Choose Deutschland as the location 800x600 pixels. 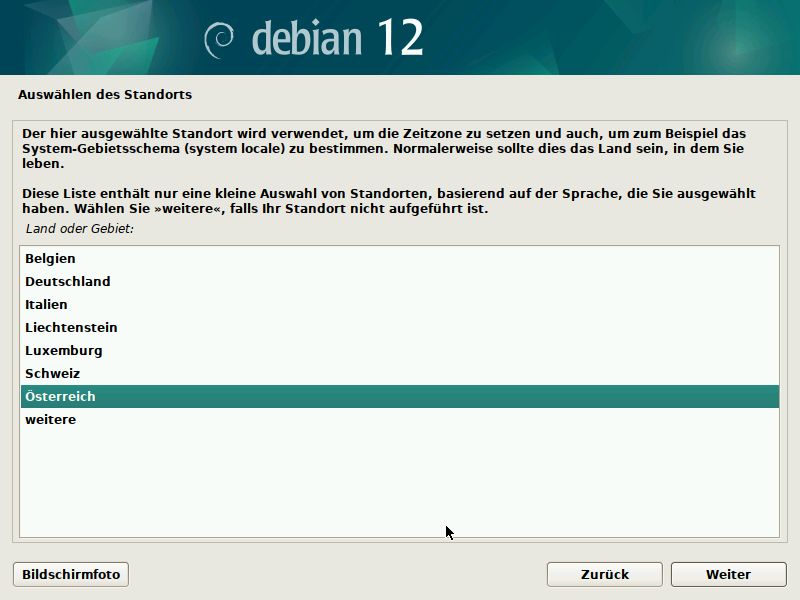tap(68, 282)
